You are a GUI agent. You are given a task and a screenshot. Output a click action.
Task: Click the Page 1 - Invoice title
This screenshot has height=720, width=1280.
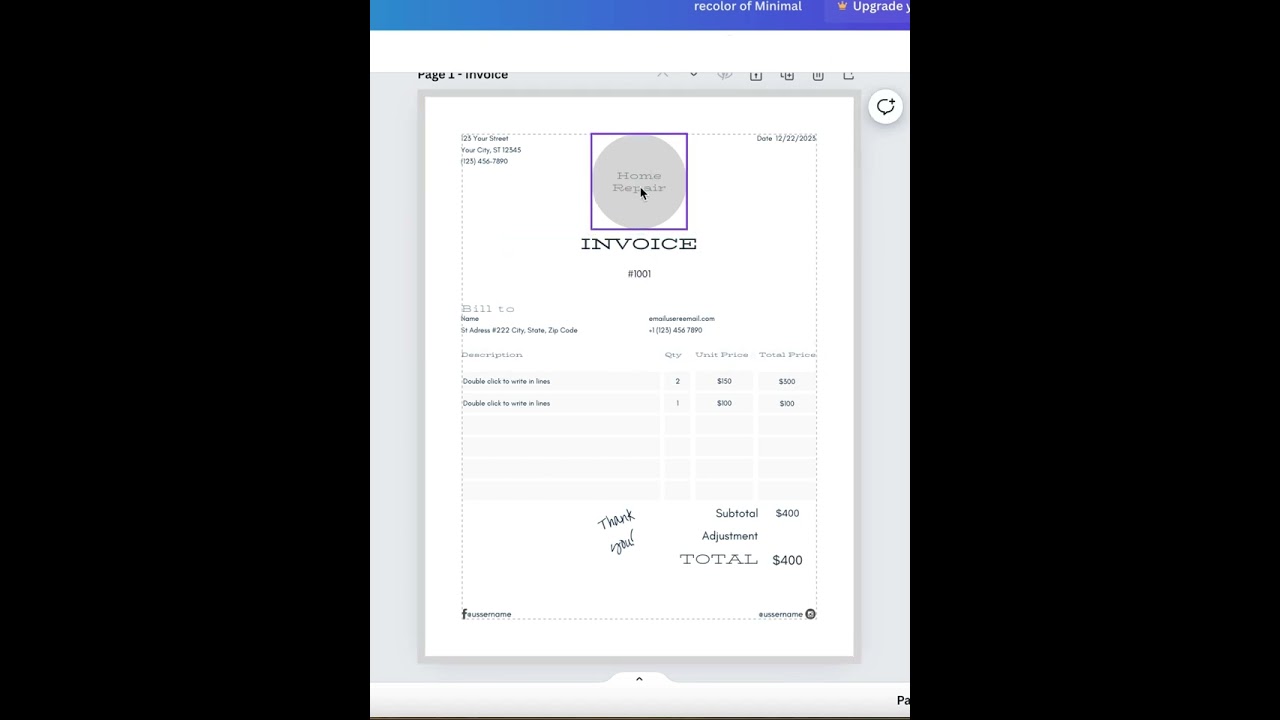[x=463, y=75]
